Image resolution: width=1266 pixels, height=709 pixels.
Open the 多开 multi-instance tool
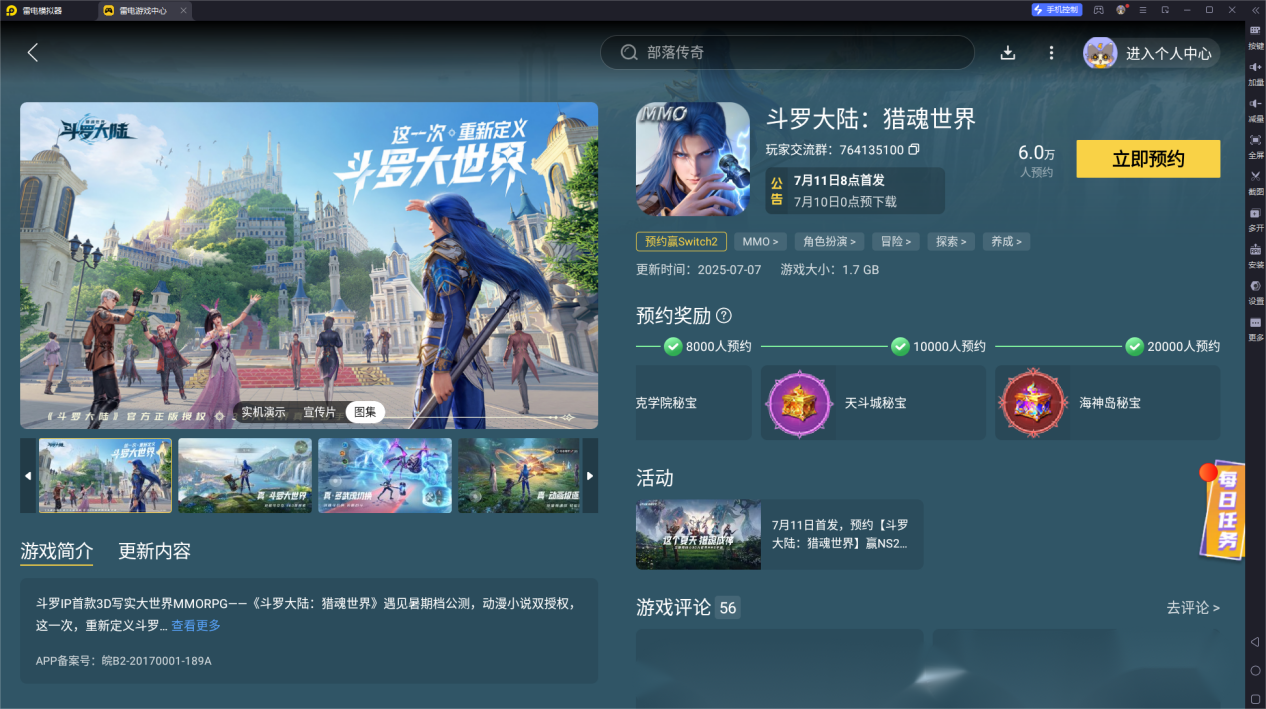click(x=1256, y=219)
